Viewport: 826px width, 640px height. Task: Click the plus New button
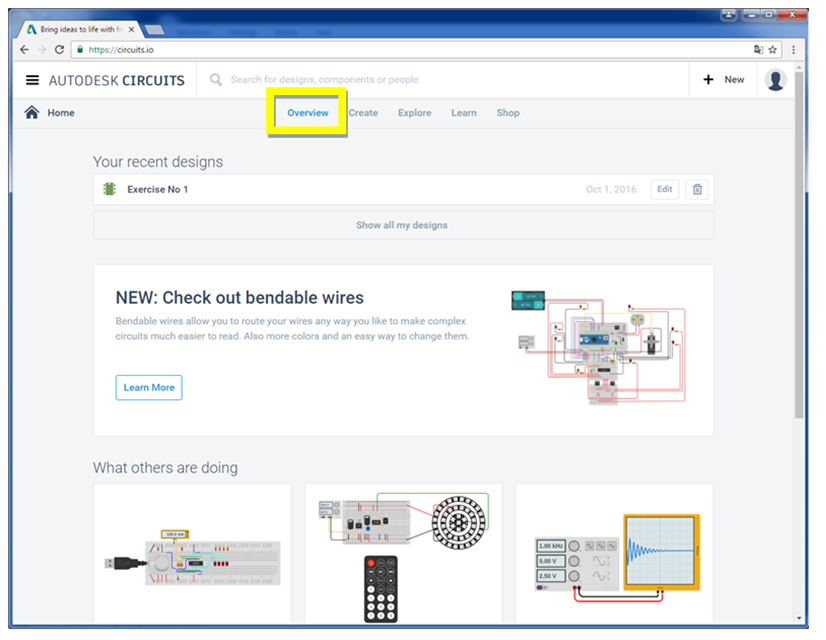click(723, 80)
